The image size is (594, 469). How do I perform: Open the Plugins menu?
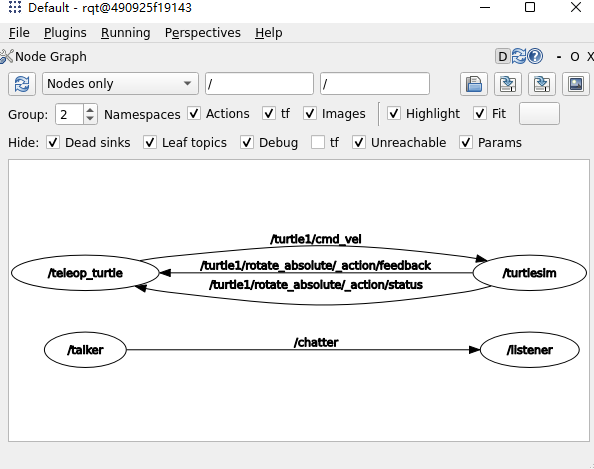pyautogui.click(x=65, y=33)
